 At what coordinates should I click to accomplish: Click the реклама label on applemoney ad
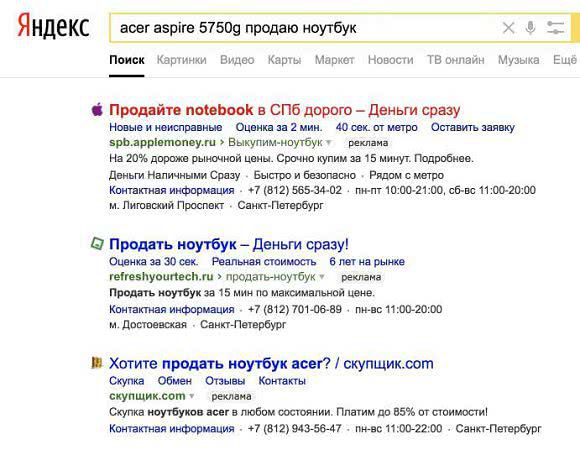pos(368,143)
